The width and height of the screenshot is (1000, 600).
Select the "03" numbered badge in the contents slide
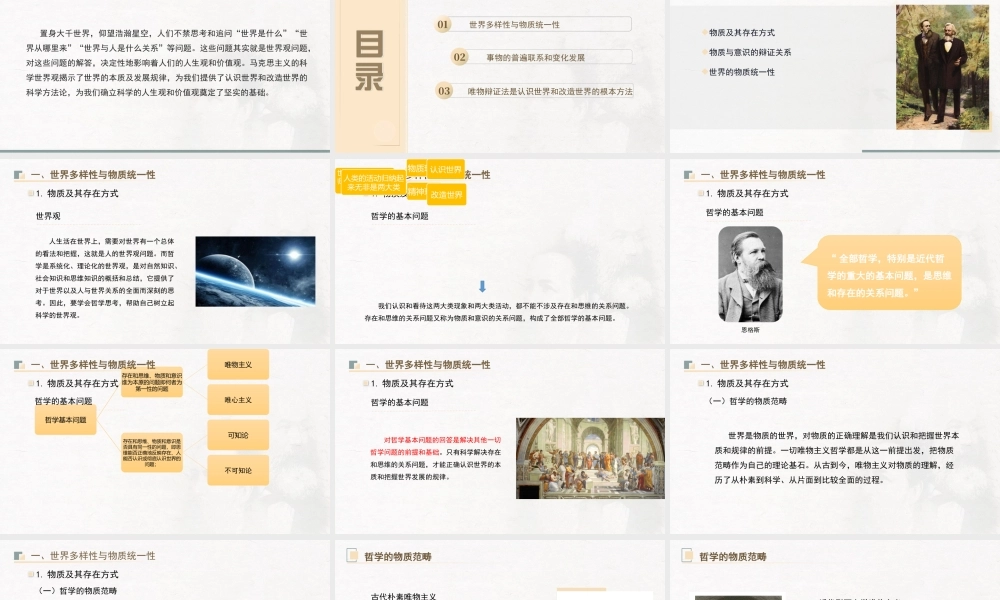[x=446, y=91]
